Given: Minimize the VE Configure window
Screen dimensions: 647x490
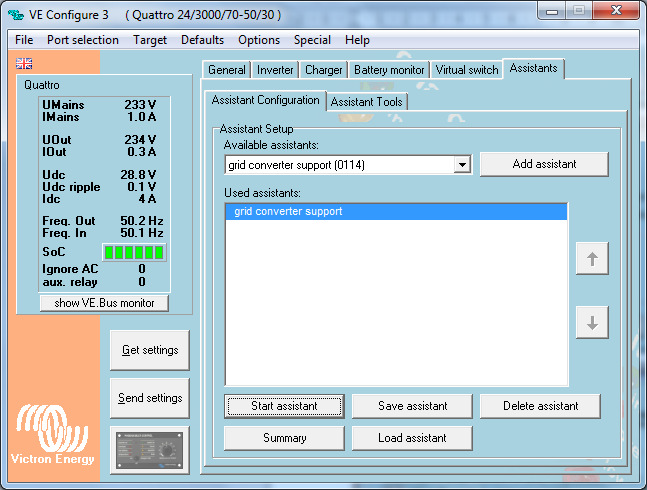Looking at the screenshot, I should click(x=552, y=11).
